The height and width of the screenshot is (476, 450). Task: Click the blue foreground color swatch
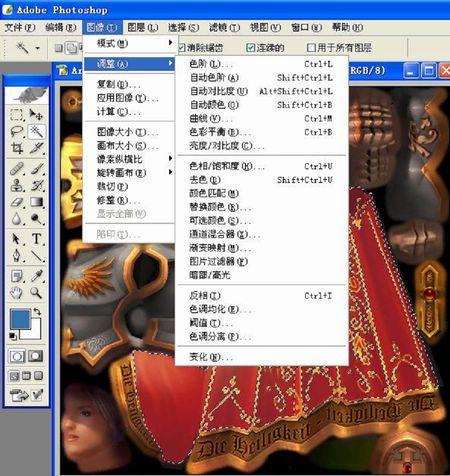(20, 319)
